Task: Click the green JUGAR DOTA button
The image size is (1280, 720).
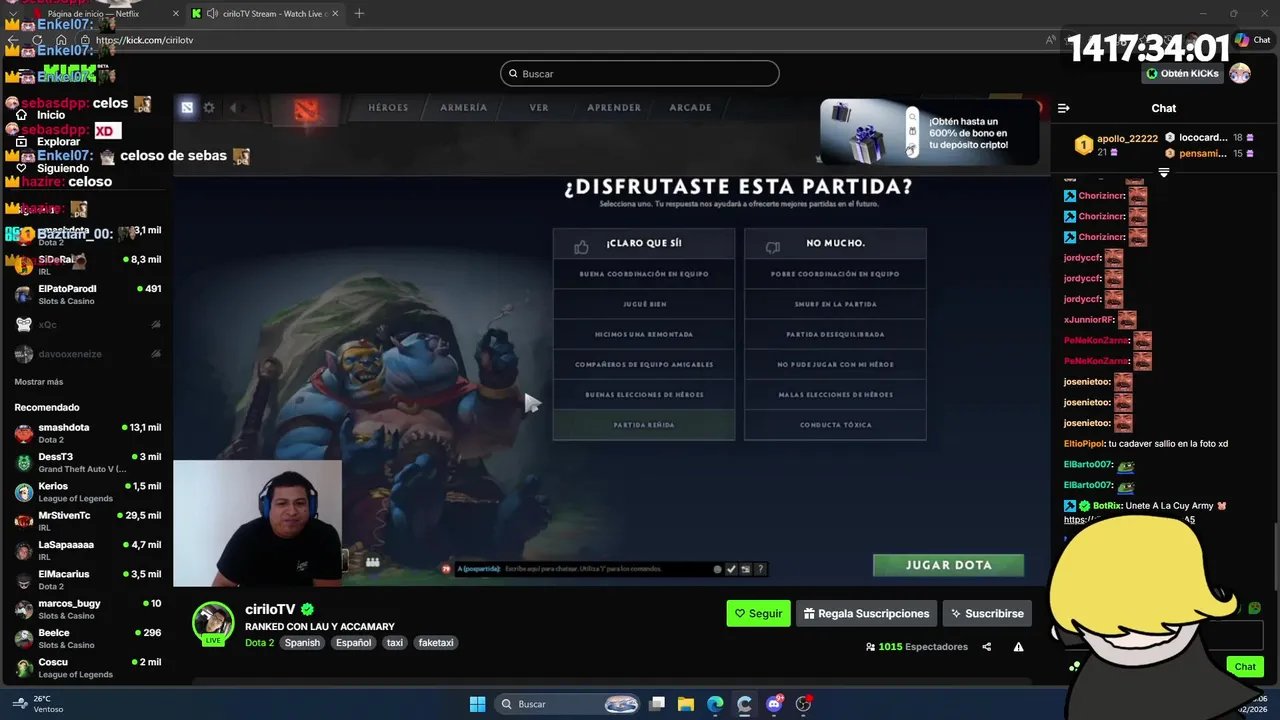Action: tap(948, 565)
